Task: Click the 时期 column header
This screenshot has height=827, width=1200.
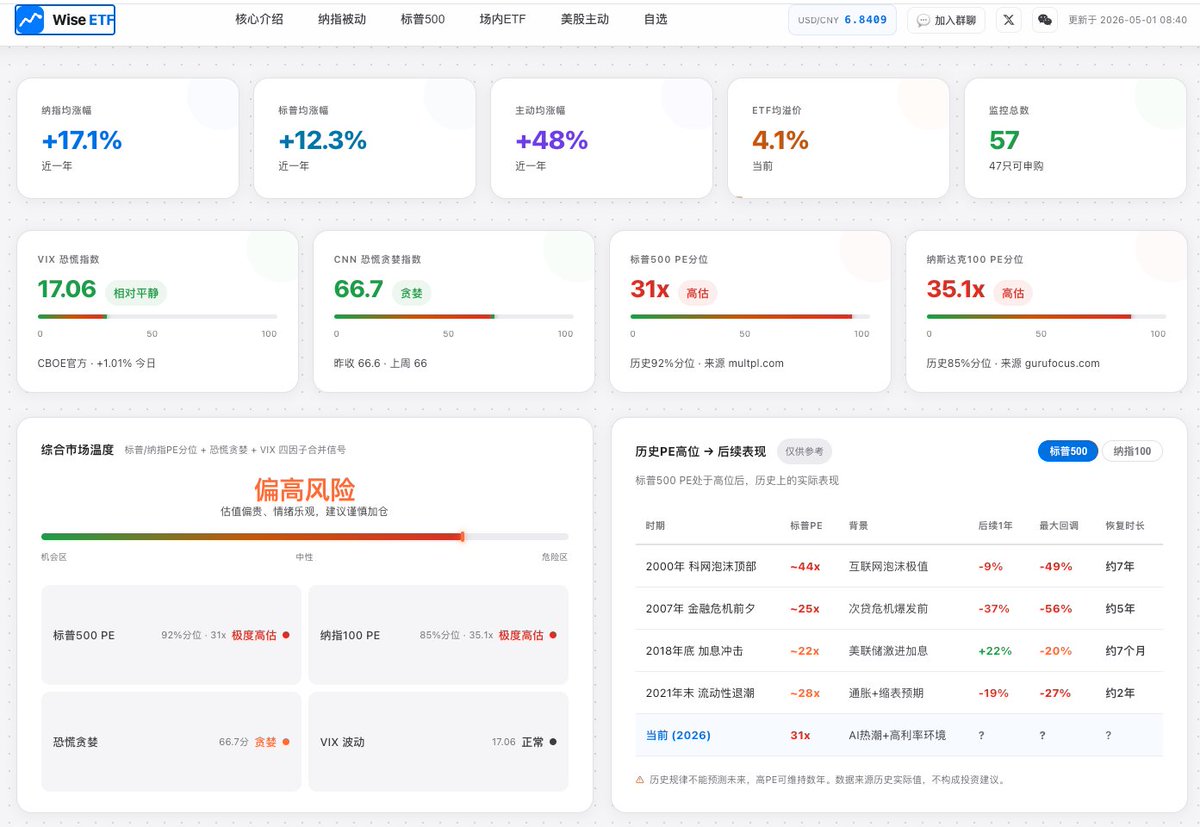Action: (x=655, y=525)
